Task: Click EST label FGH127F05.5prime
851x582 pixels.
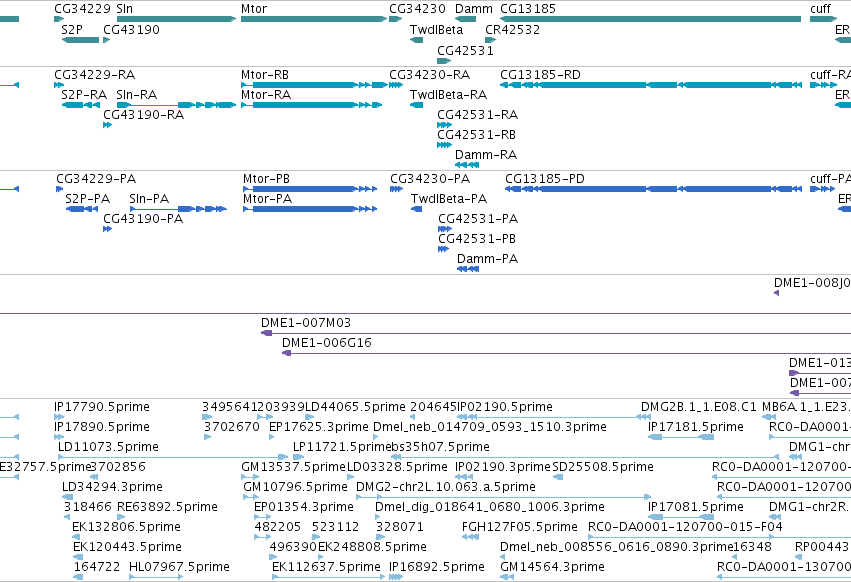Action: (520, 527)
